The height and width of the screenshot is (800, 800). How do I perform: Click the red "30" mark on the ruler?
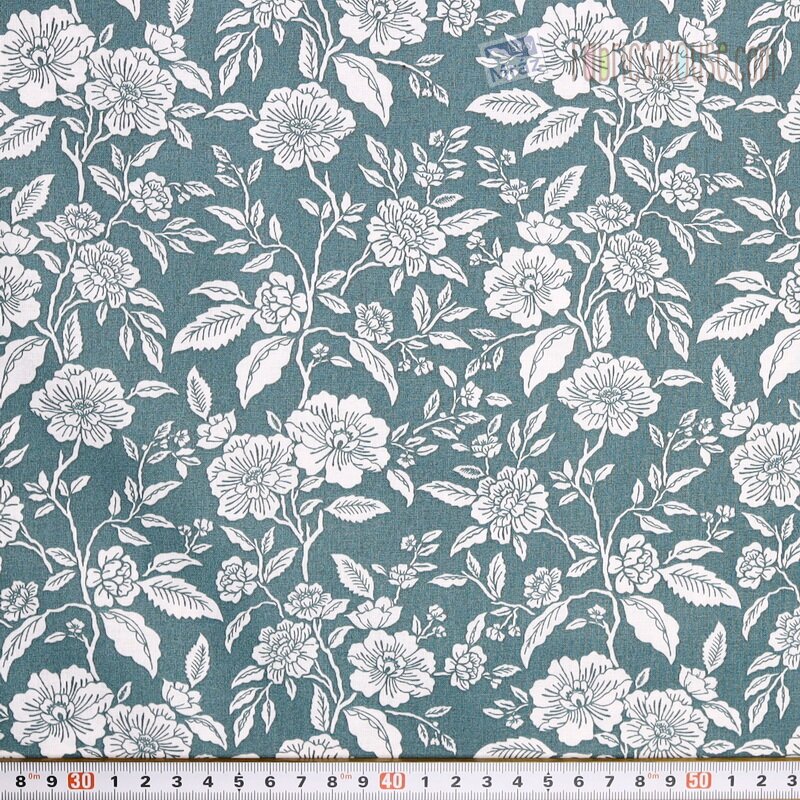82,781
